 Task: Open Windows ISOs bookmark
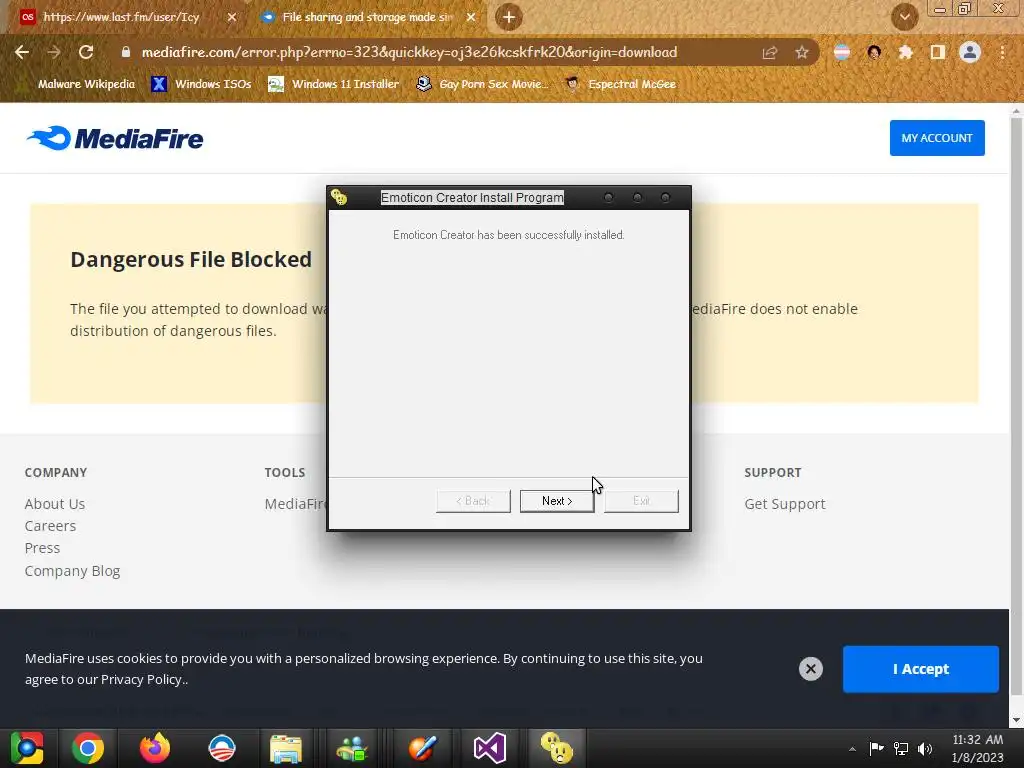click(x=202, y=84)
